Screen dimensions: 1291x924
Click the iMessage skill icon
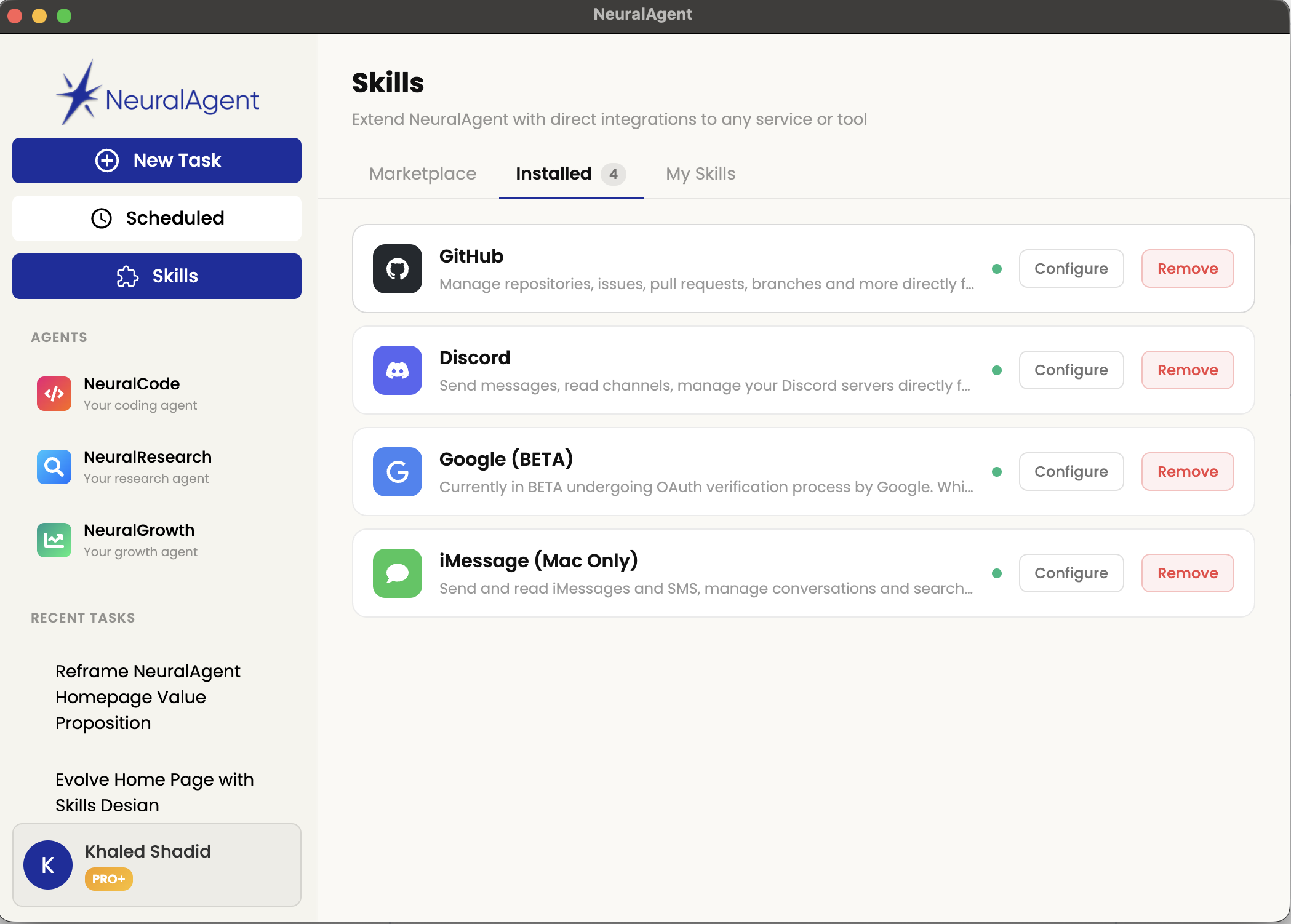pos(397,573)
